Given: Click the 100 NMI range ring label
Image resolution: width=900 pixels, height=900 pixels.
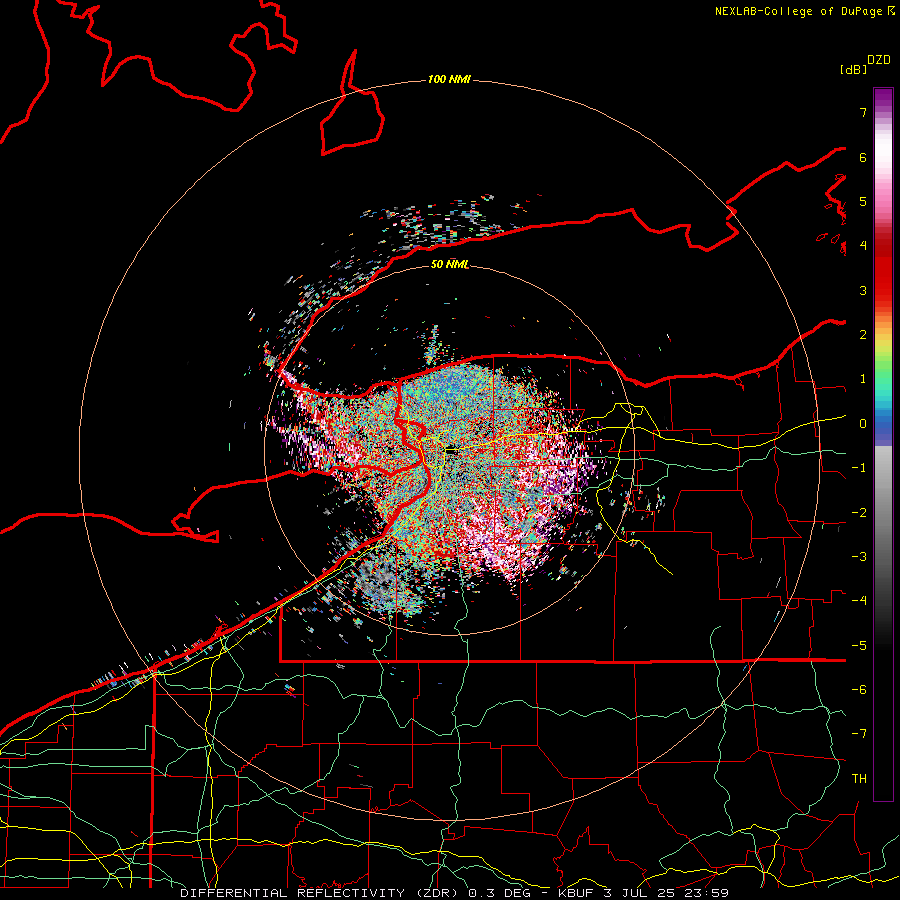Looking at the screenshot, I should click(x=449, y=79).
